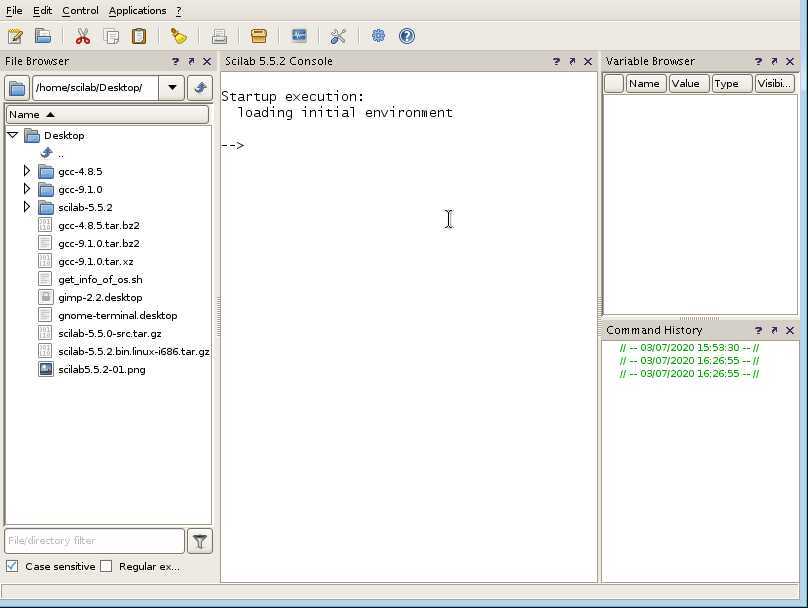Click the paste clipboard icon
This screenshot has height=608, width=808.
(139, 36)
